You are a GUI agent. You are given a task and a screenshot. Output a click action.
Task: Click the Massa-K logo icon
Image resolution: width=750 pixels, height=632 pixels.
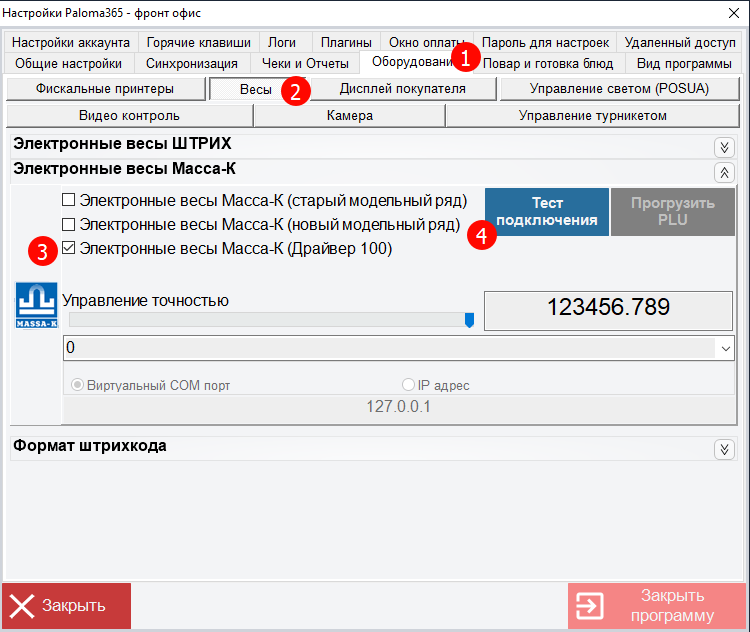click(x=36, y=305)
